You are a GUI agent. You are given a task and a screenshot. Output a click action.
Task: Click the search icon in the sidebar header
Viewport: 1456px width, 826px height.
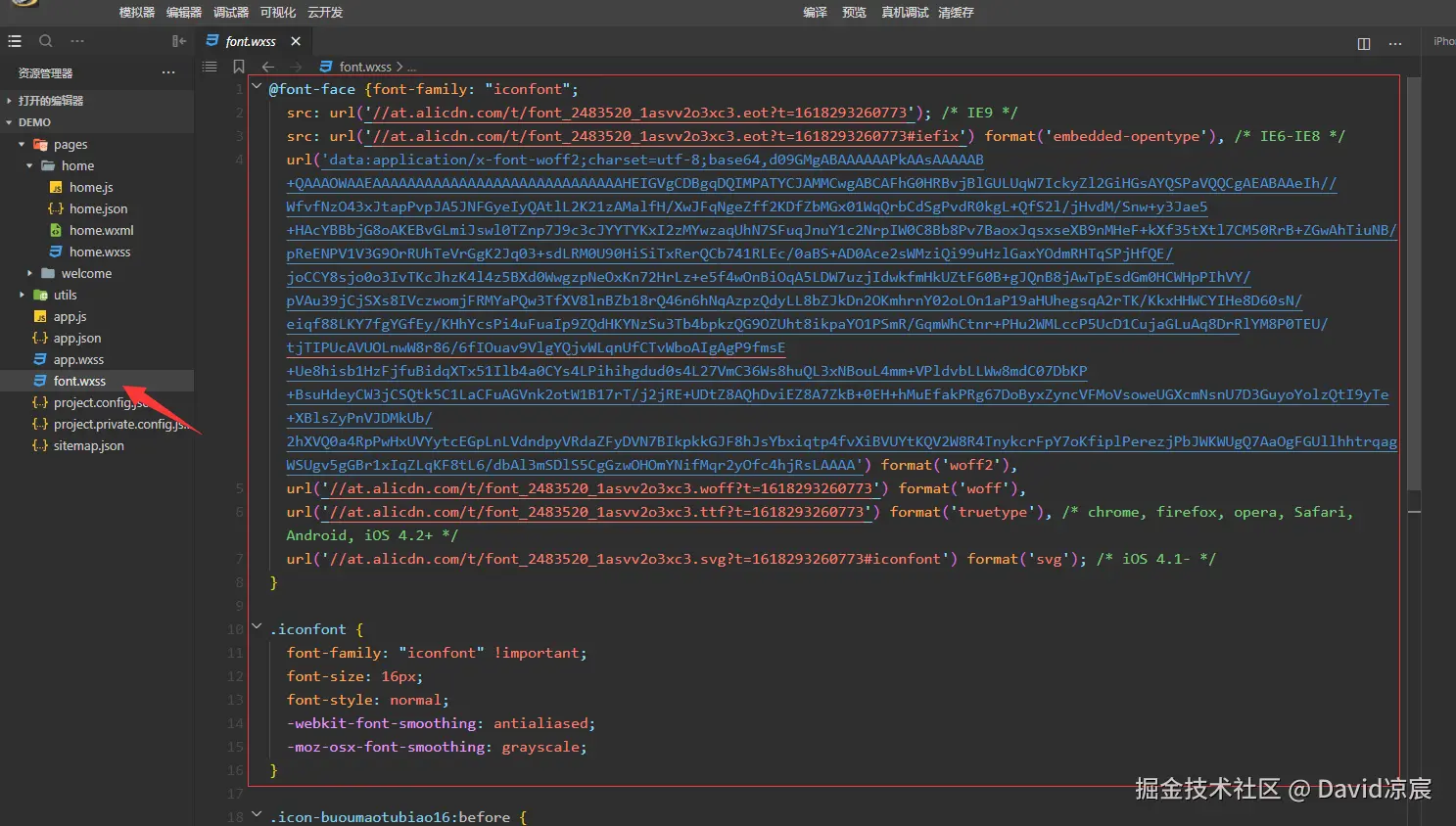[x=45, y=41]
